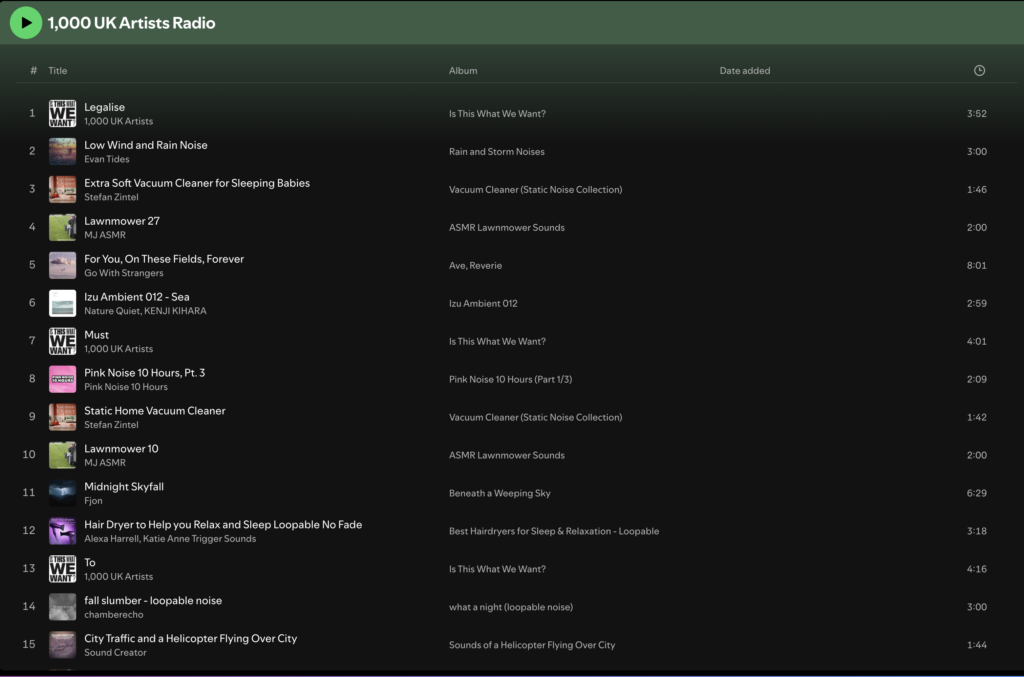Click the 4:16 duration value
1024x677 pixels.
[x=976, y=569]
